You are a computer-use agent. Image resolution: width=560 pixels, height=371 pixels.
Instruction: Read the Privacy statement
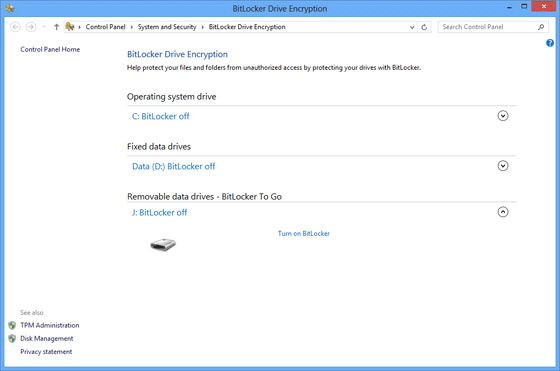click(46, 352)
